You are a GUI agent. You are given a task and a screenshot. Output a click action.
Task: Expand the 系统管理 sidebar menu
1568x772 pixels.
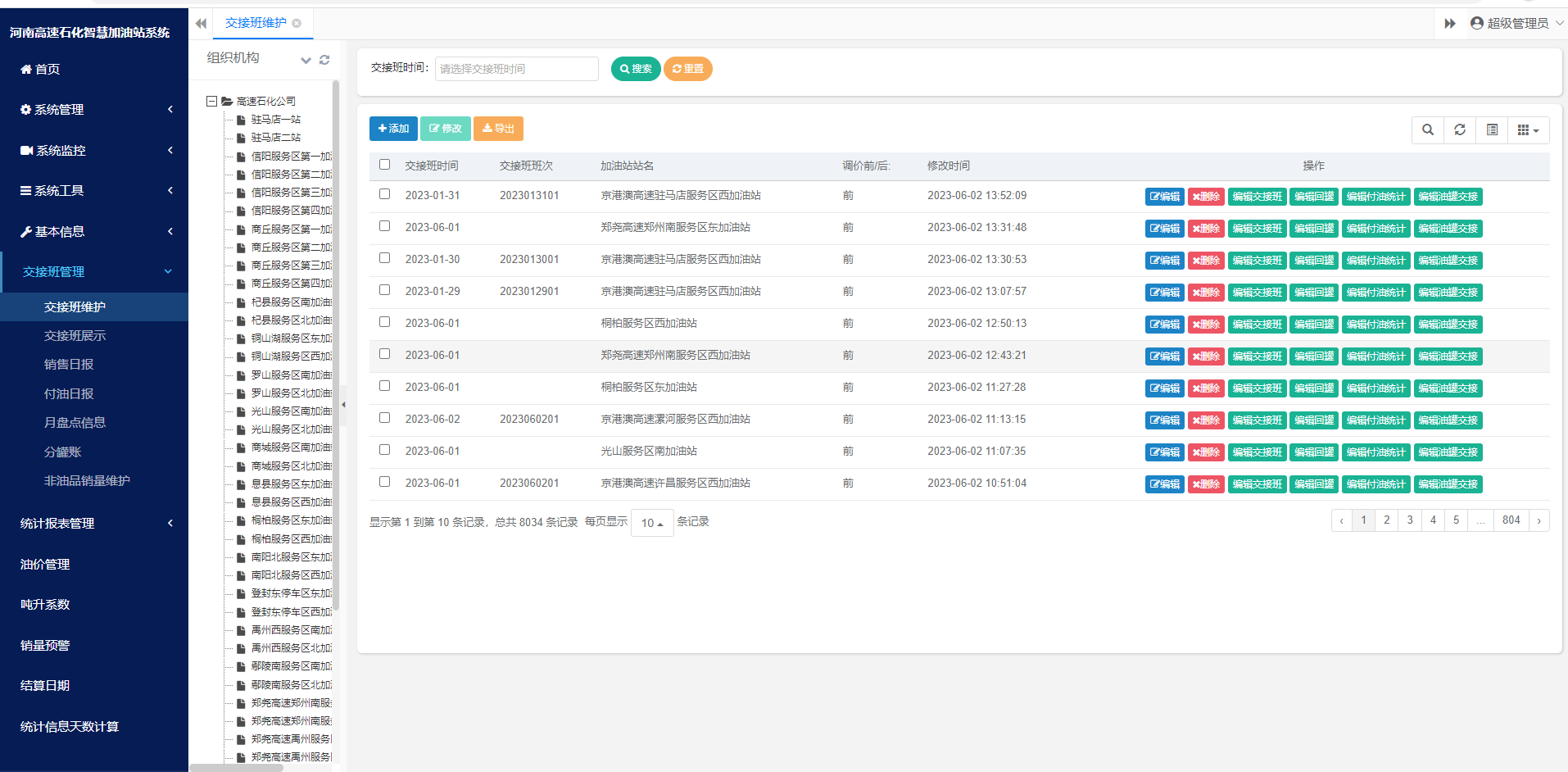[x=94, y=110]
